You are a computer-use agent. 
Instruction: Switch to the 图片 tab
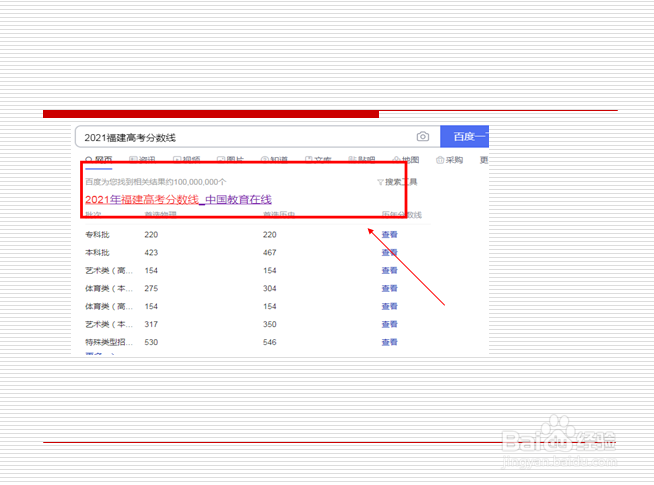(230, 159)
